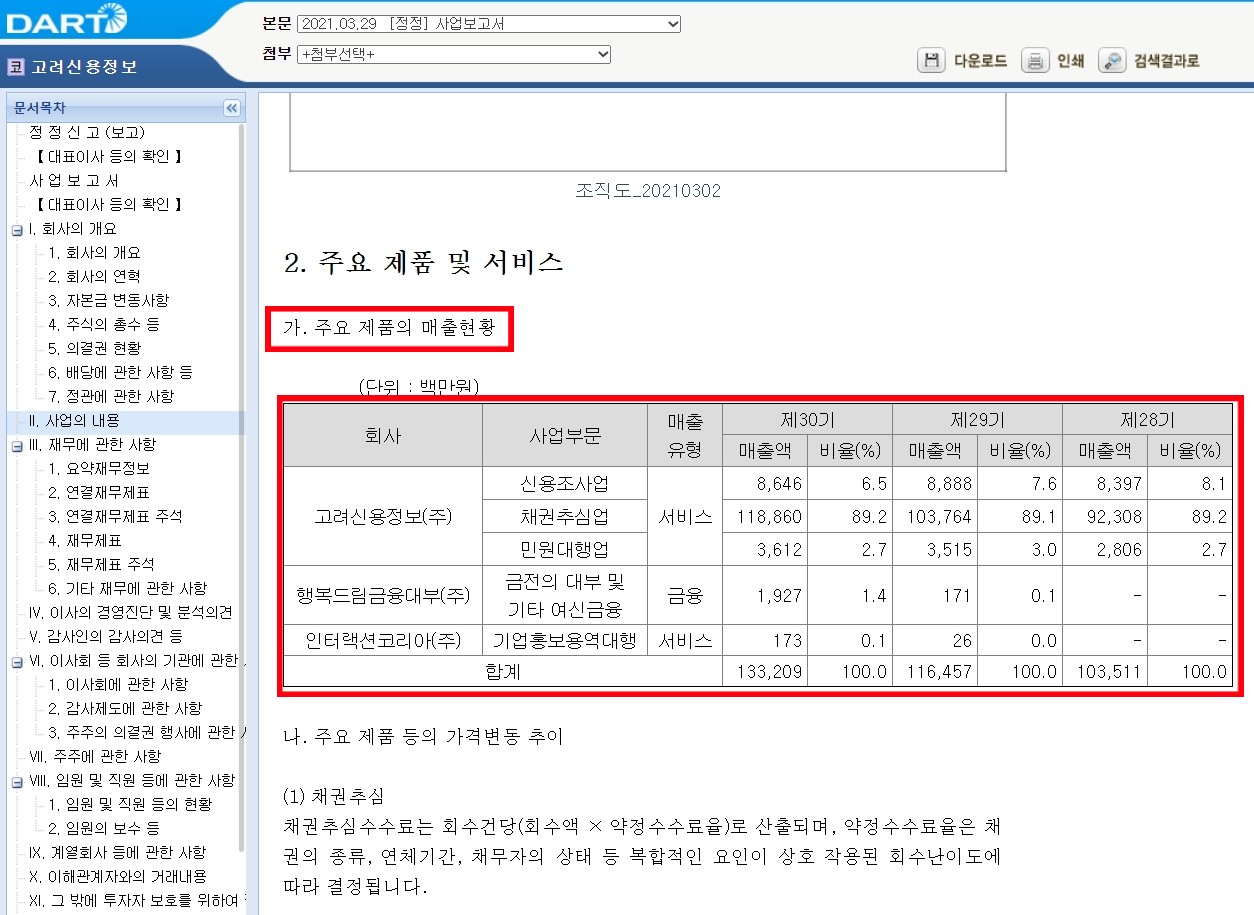Select I. 회사의 개요 section
Viewport: 1254px width, 915px height.
[73, 228]
